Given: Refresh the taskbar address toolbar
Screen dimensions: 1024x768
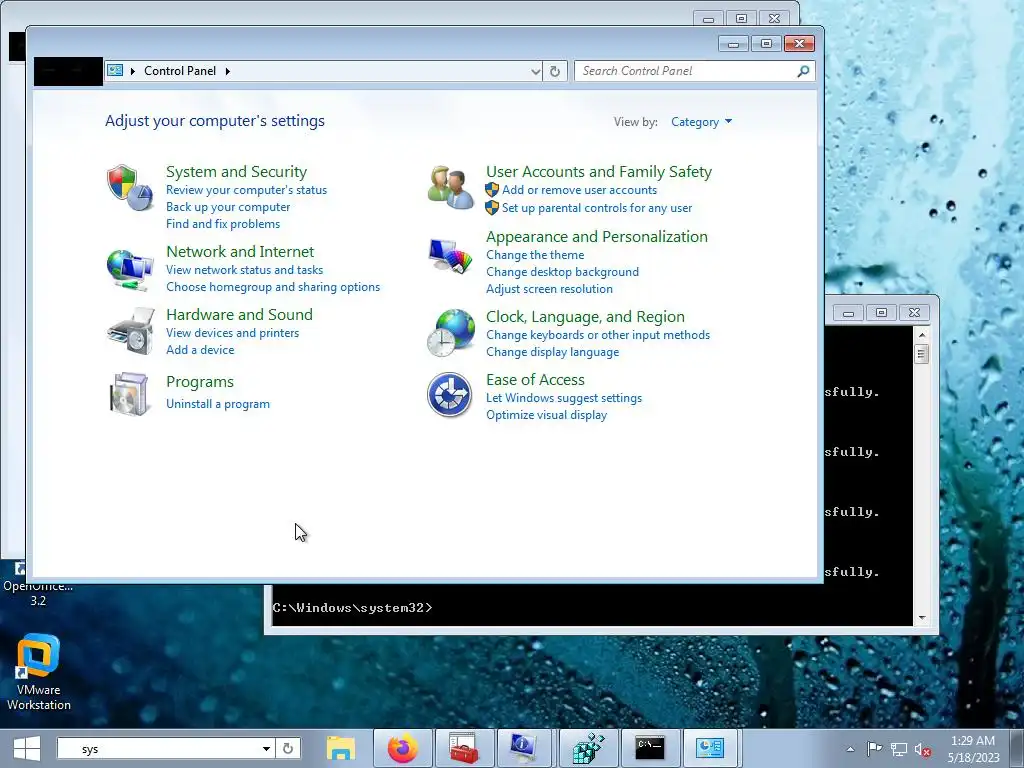Looking at the screenshot, I should [x=288, y=748].
